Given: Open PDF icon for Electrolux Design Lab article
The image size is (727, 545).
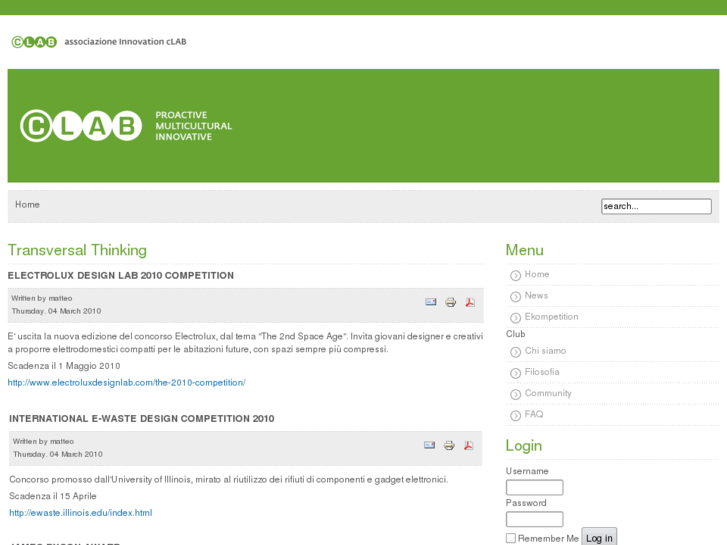Looking at the screenshot, I should pos(470,302).
